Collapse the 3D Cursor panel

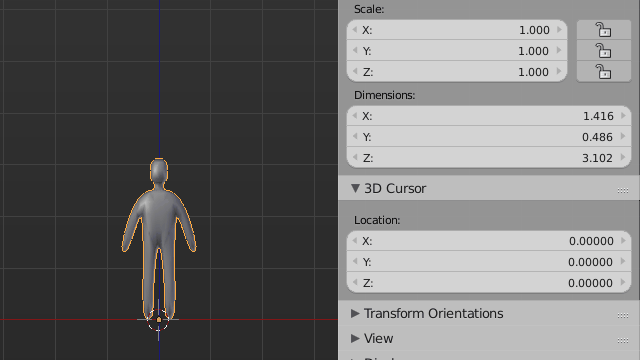point(355,188)
